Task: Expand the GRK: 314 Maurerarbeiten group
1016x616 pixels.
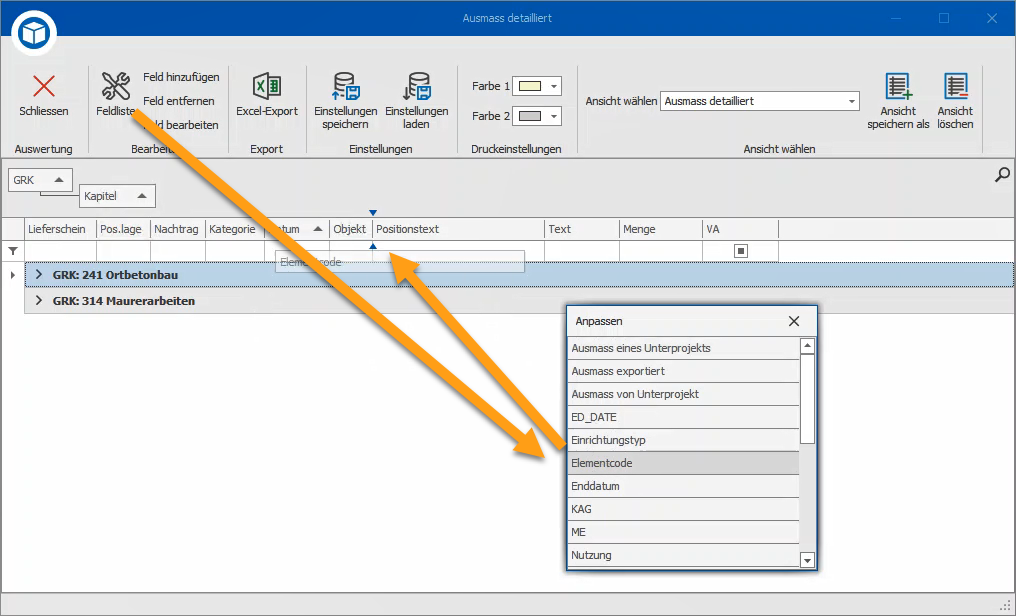Action: pos(39,301)
